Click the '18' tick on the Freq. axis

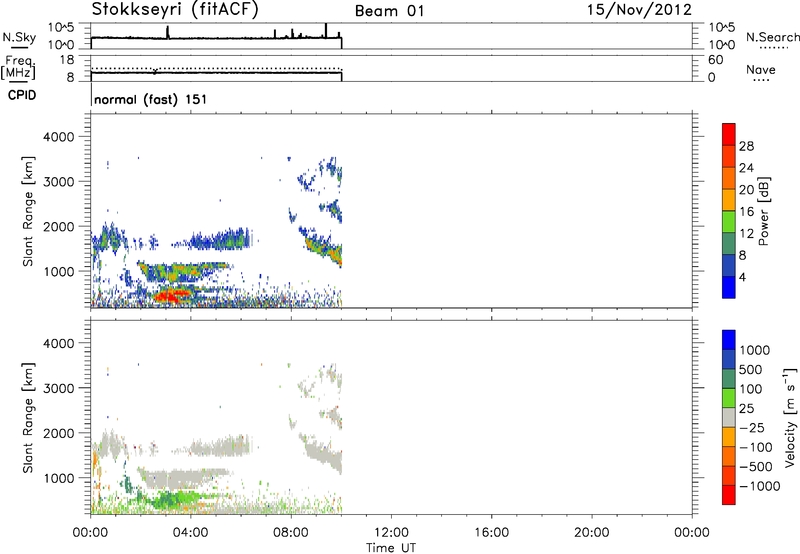click(67, 60)
